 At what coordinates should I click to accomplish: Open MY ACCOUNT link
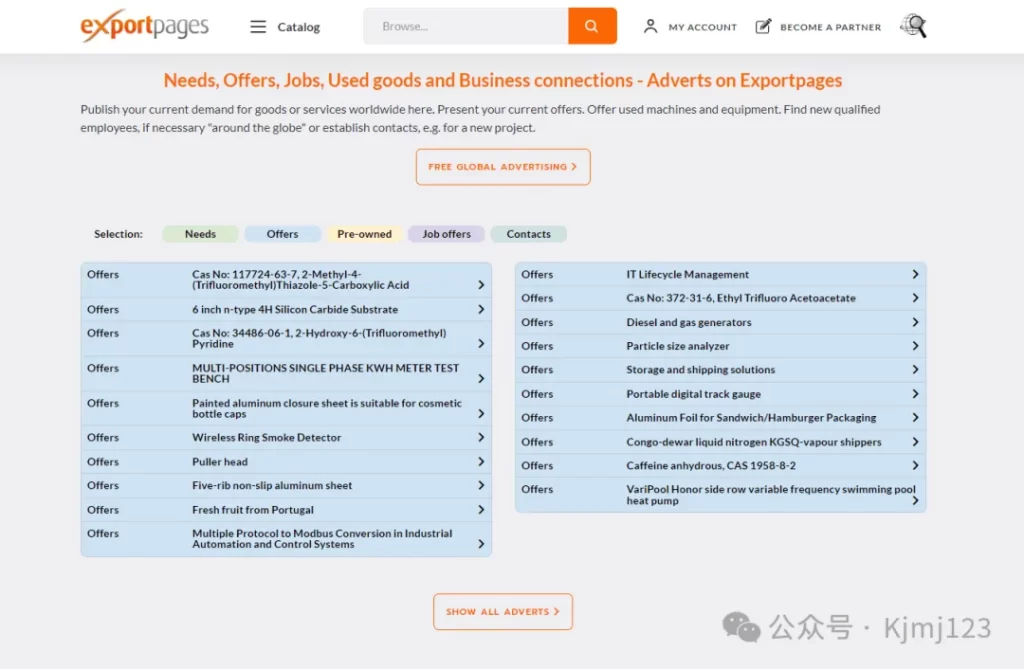pyautogui.click(x=702, y=27)
